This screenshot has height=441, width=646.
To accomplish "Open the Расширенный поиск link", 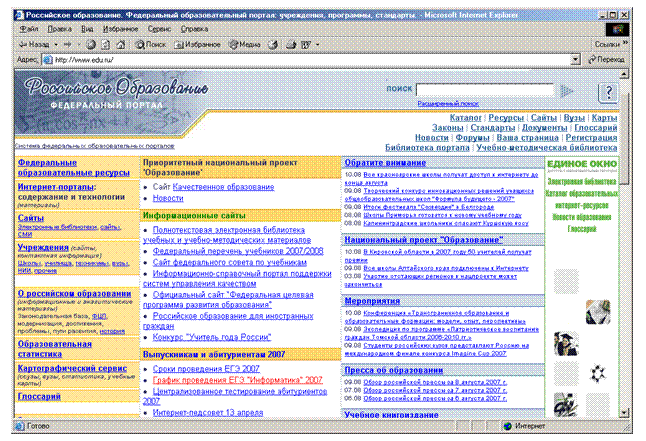I will (x=448, y=104).
